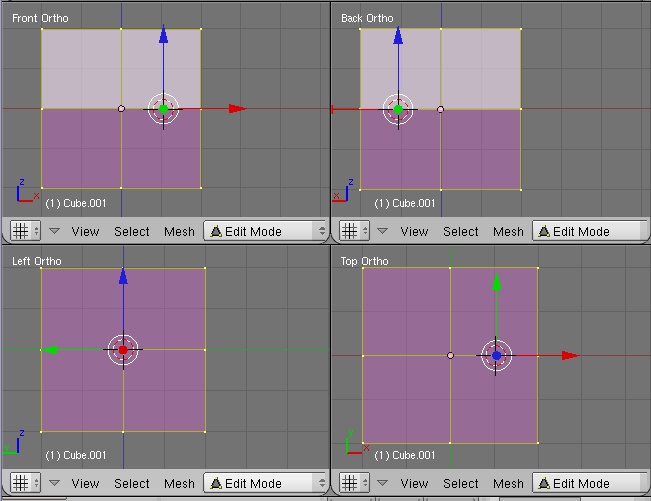Image resolution: width=651 pixels, height=501 pixels.
Task: Collapse header menus triangle in Left Ortho view
Action: pyautogui.click(x=54, y=483)
